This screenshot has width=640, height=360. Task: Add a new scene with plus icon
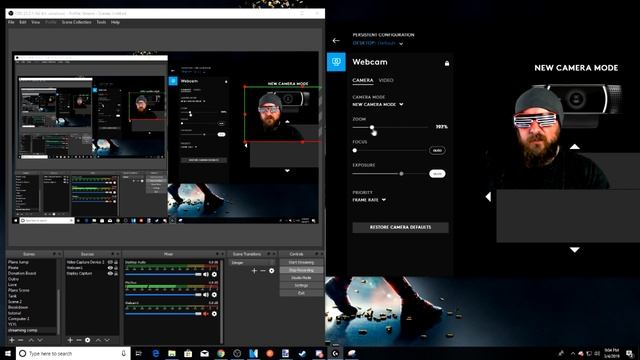point(12,340)
